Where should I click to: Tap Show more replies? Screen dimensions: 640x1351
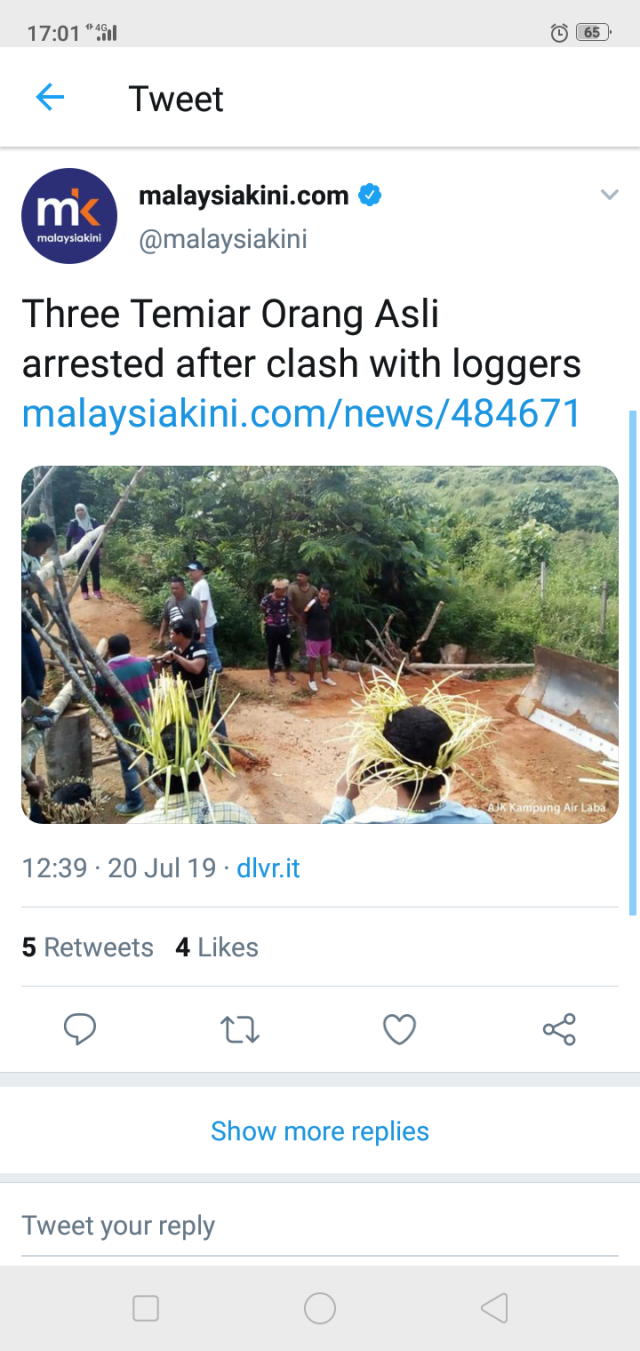click(320, 1131)
